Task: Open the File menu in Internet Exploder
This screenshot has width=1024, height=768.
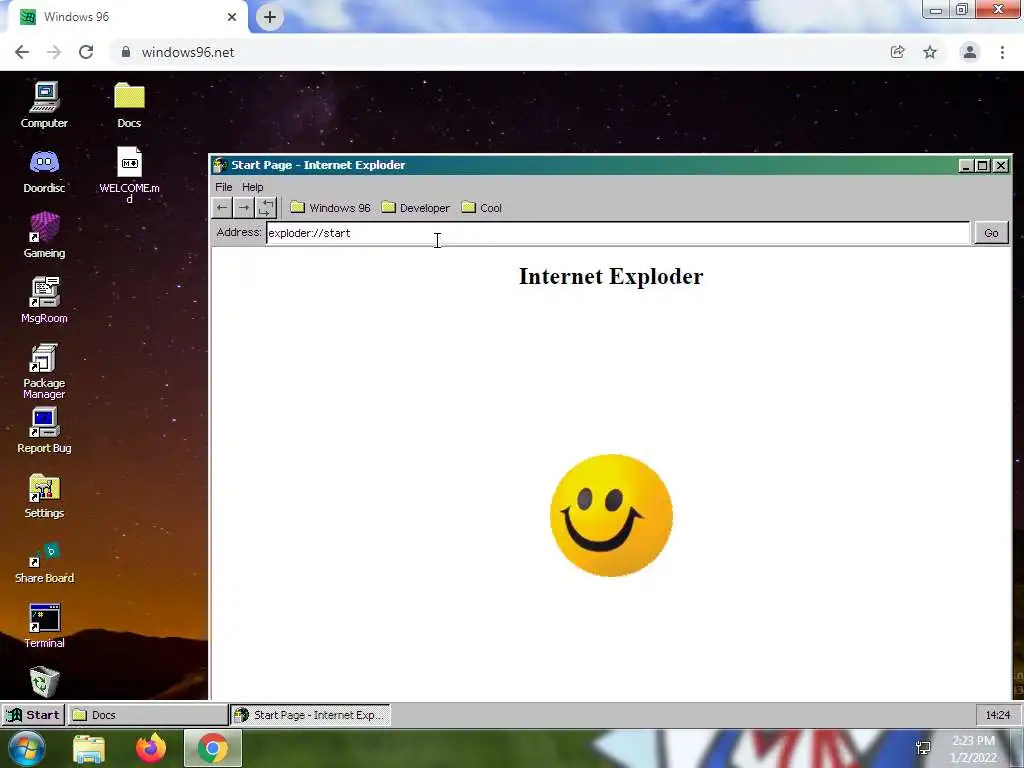Action: point(224,187)
